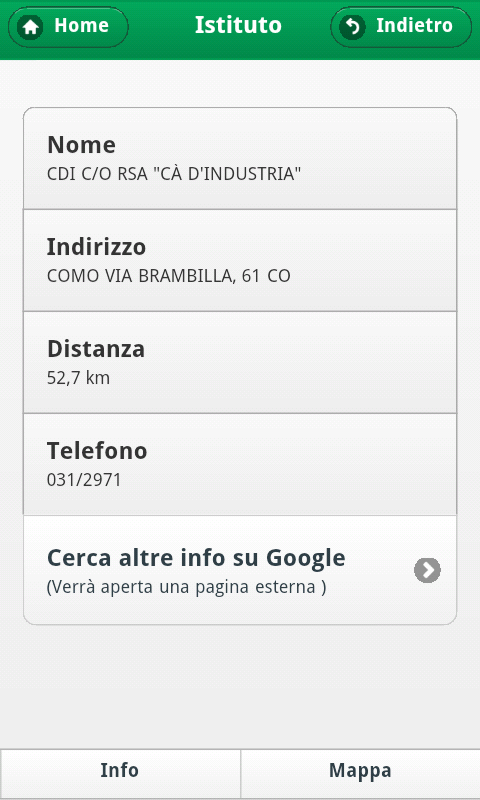Select the Distanza heading
480x800 pixels.
coord(96,349)
